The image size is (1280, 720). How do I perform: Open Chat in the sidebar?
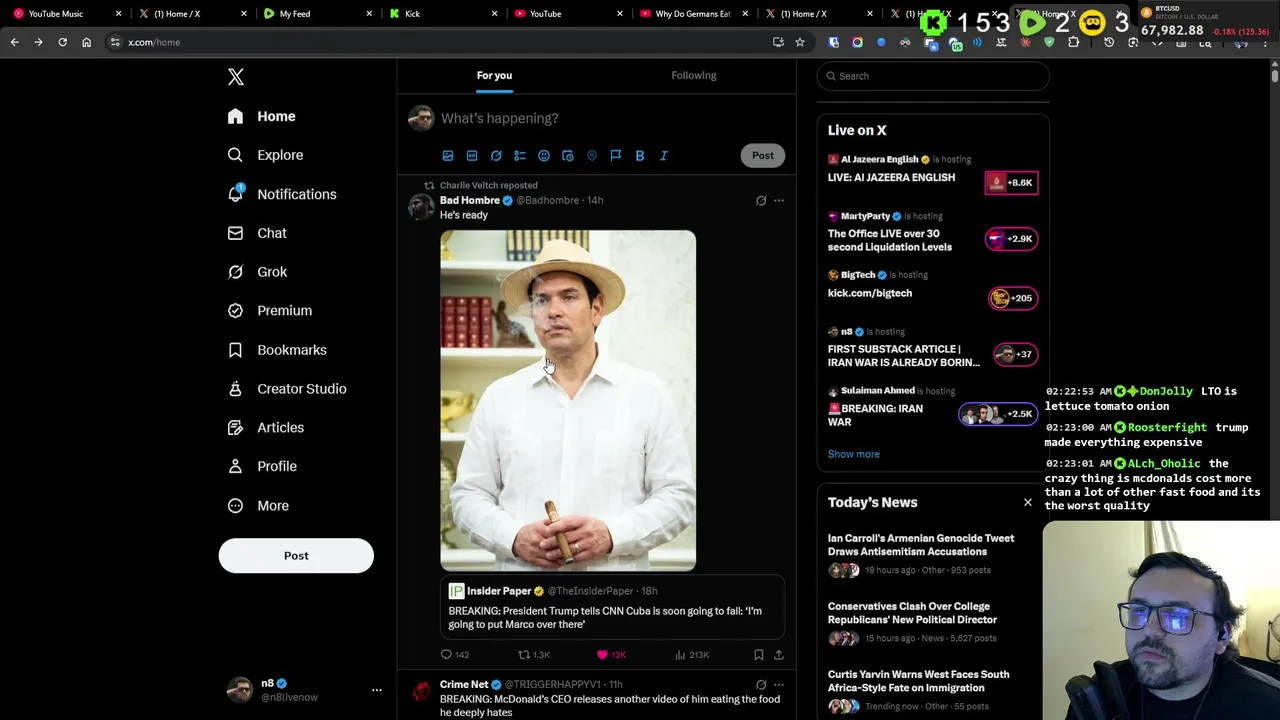pyautogui.click(x=257, y=233)
